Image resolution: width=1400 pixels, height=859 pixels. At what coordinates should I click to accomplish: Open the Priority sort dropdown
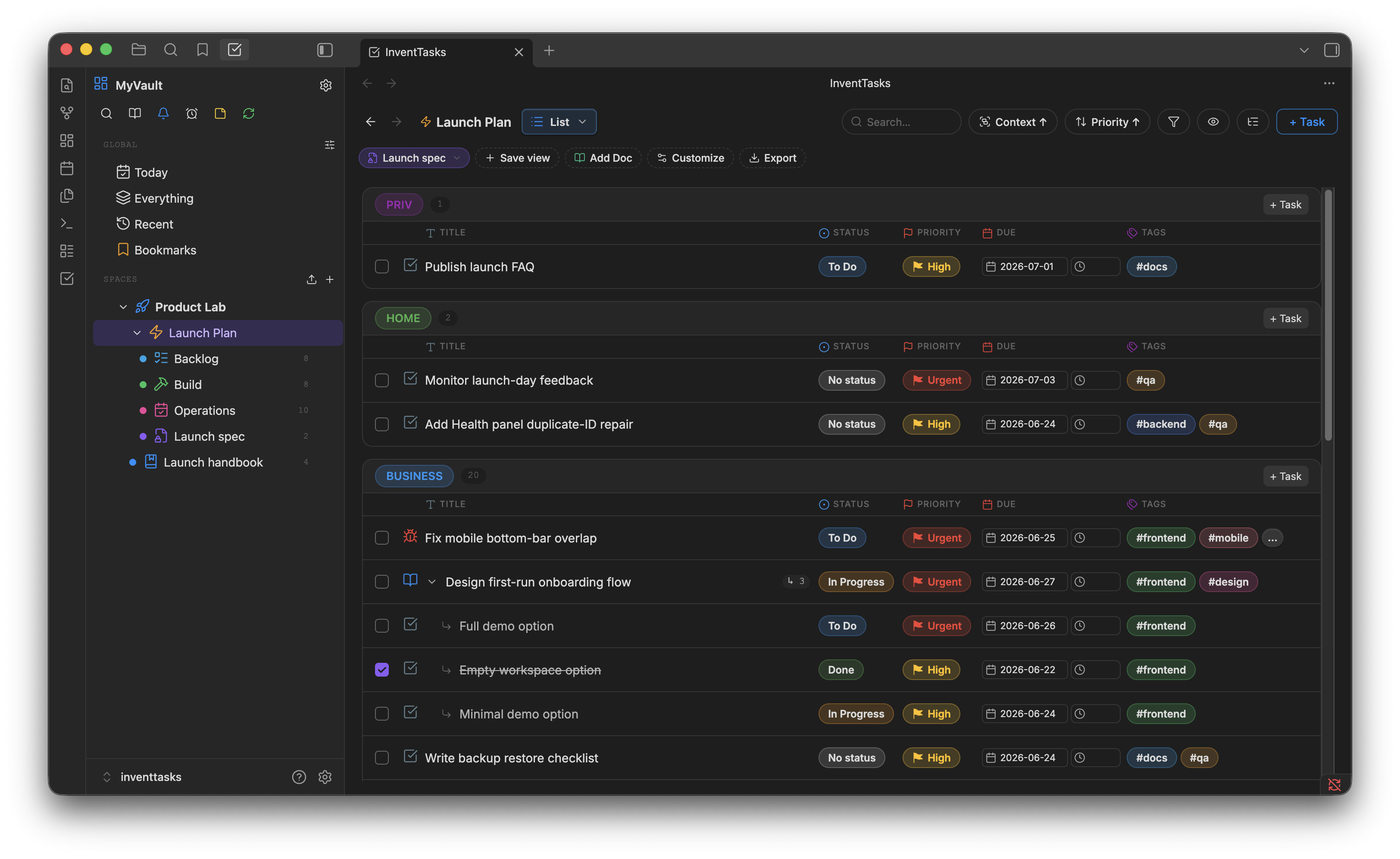[x=1107, y=122]
